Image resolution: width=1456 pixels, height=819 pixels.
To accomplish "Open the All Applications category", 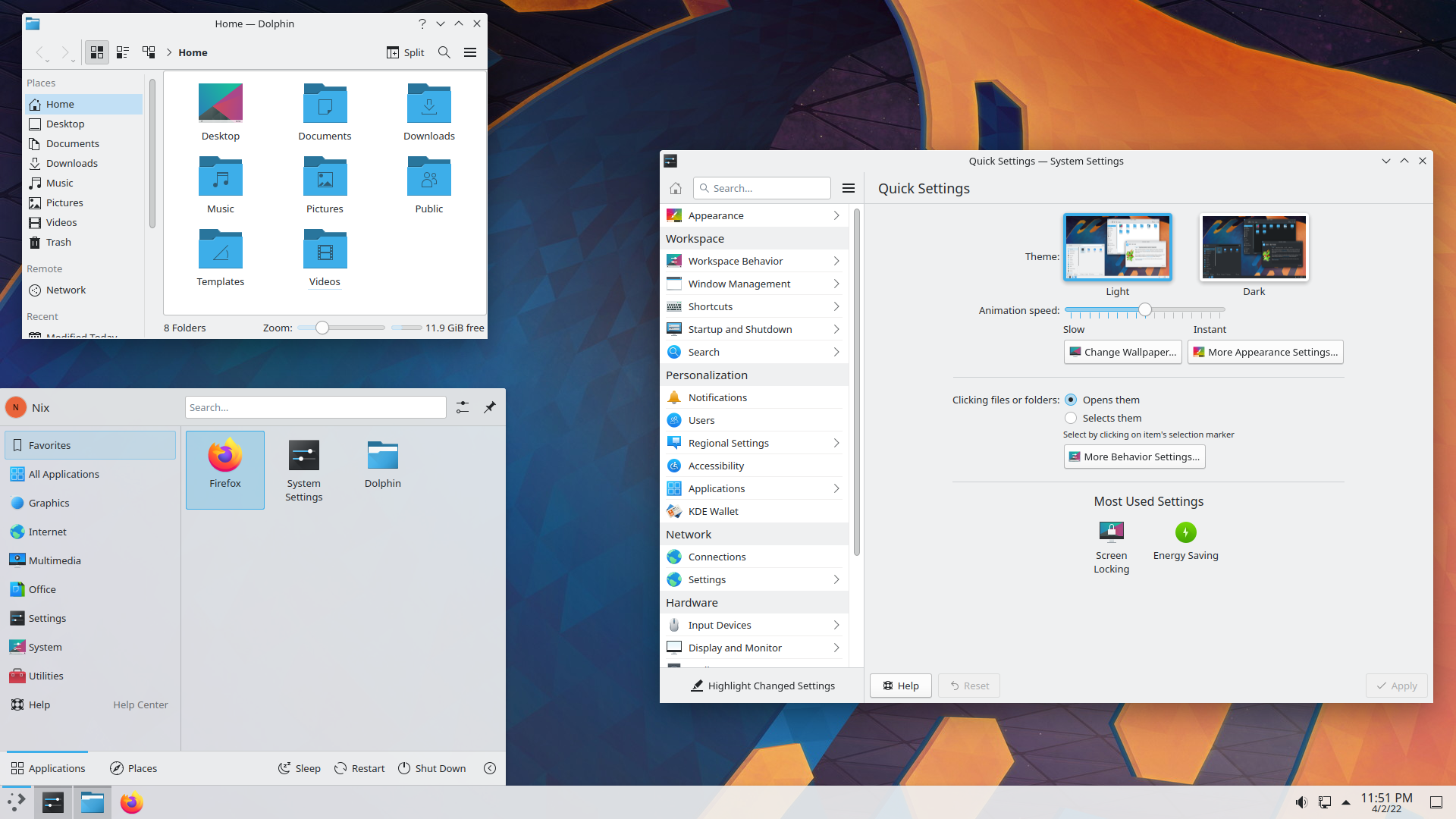I will point(64,474).
